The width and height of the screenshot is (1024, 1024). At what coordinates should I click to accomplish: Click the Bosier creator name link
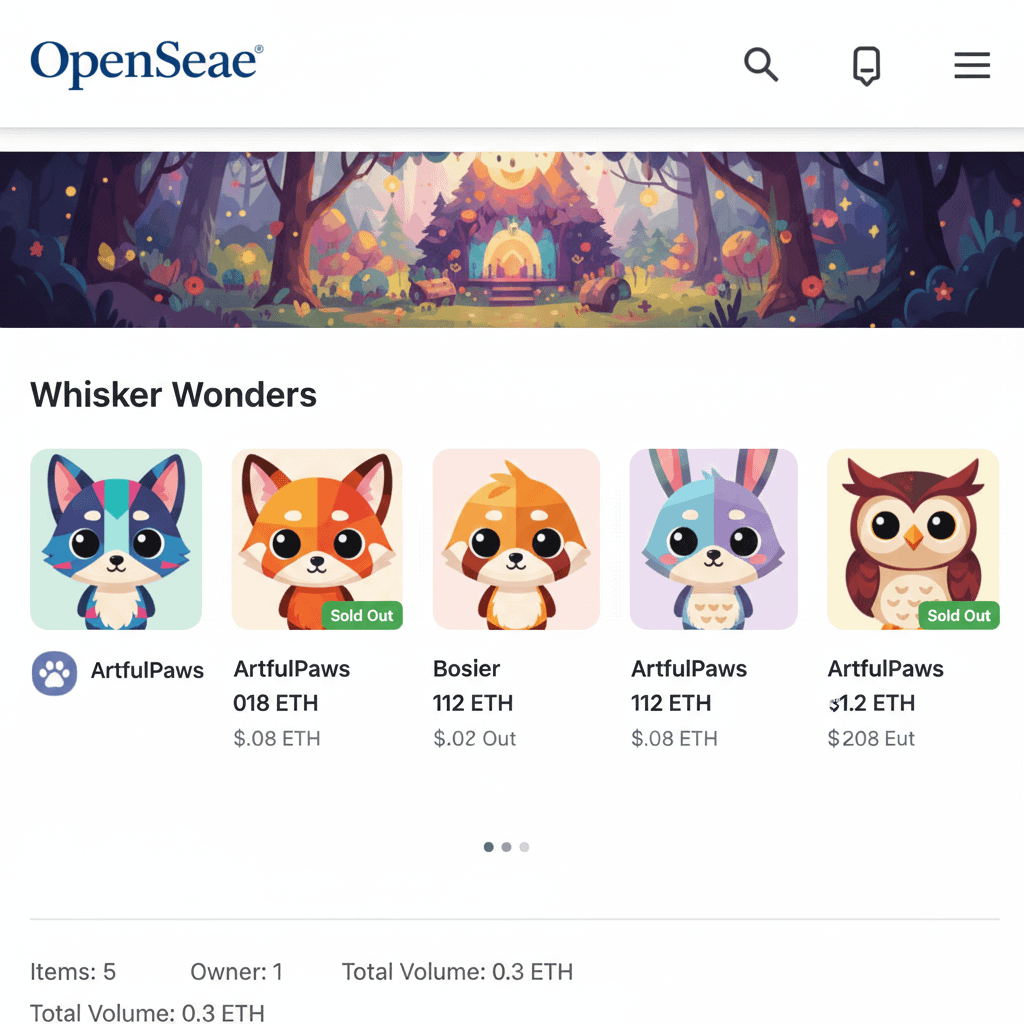pyautogui.click(x=466, y=669)
